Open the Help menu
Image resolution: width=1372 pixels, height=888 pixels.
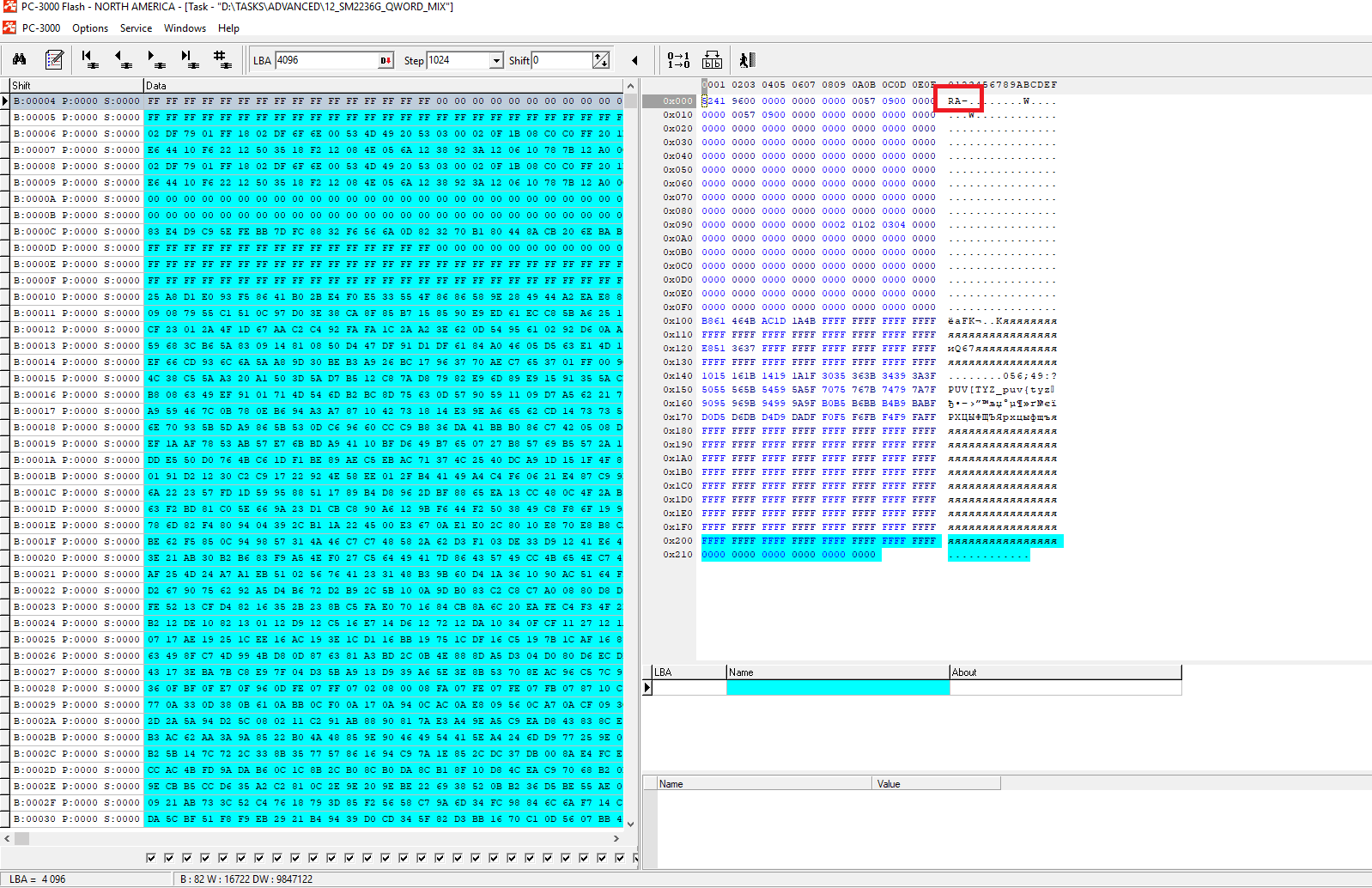click(228, 27)
